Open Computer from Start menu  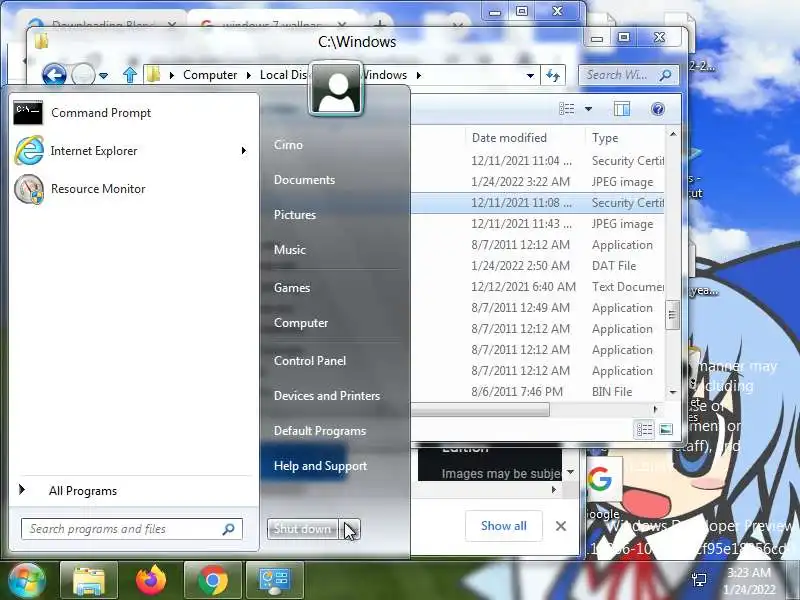tap(301, 323)
